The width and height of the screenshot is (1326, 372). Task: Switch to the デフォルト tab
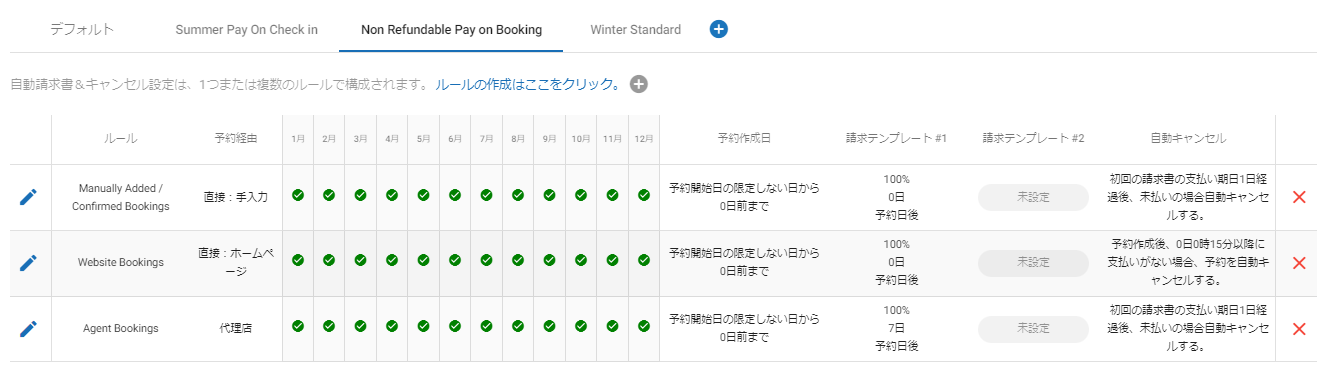tap(82, 29)
